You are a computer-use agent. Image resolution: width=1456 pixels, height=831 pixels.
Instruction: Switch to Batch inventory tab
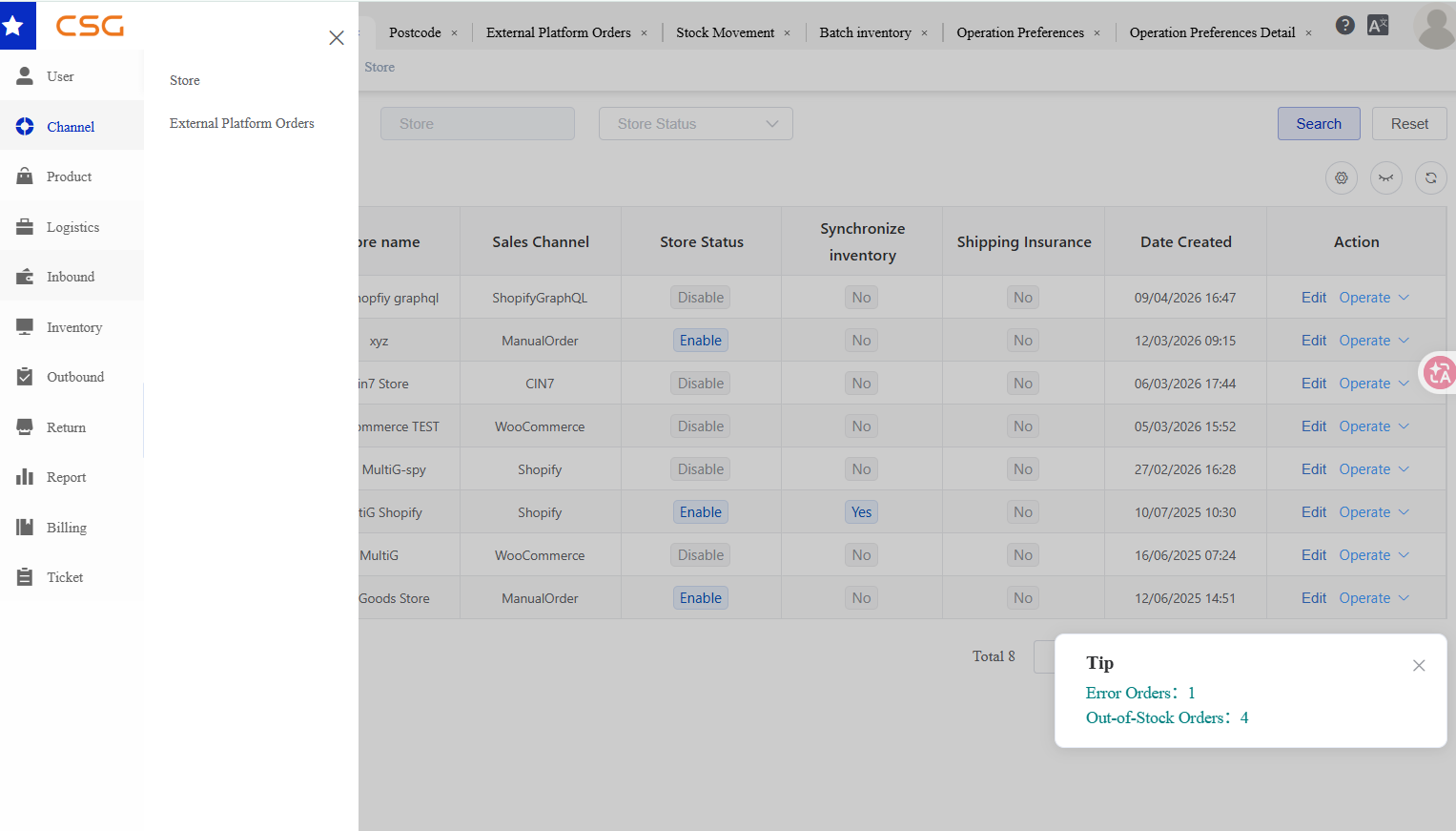click(866, 32)
